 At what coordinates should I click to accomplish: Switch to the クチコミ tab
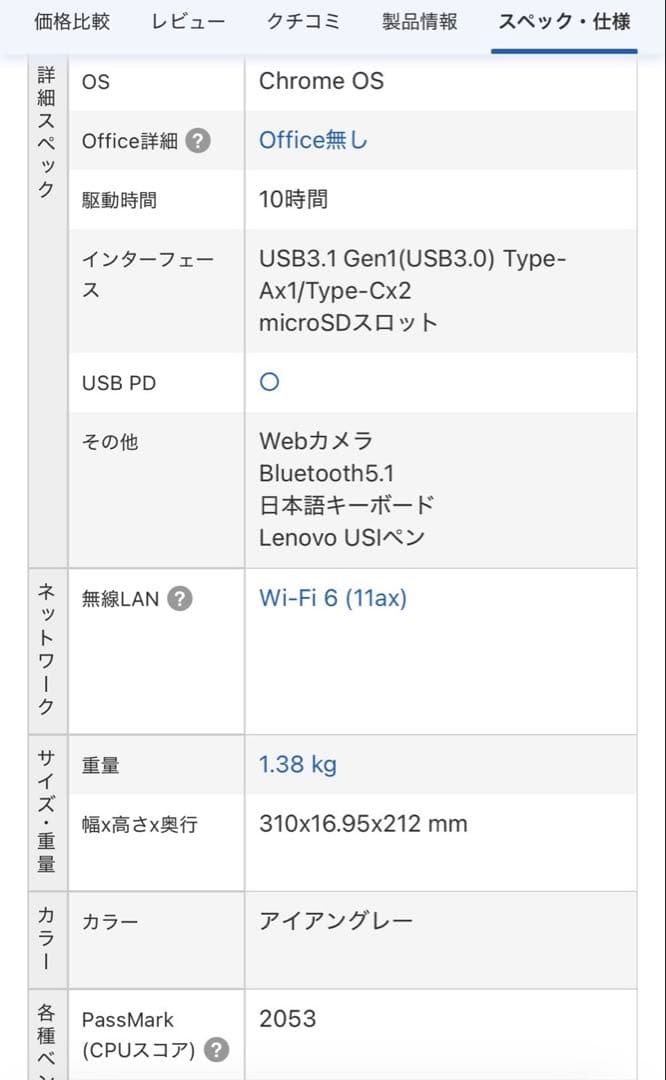pyautogui.click(x=303, y=20)
